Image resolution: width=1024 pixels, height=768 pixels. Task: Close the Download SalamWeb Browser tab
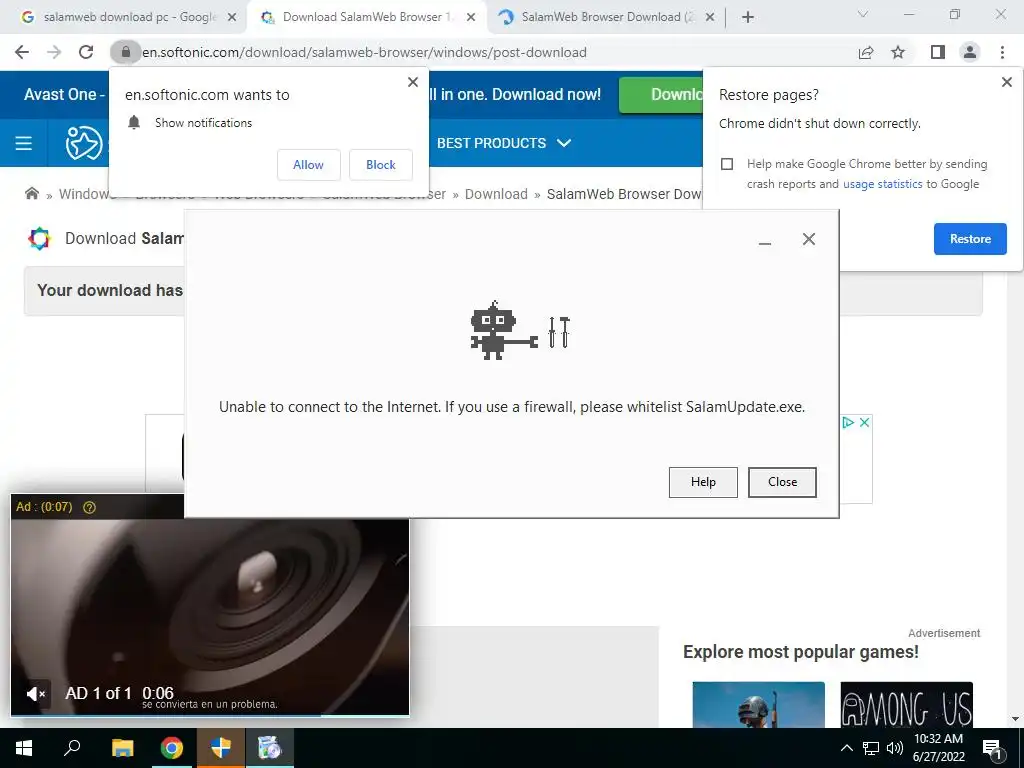tap(471, 18)
